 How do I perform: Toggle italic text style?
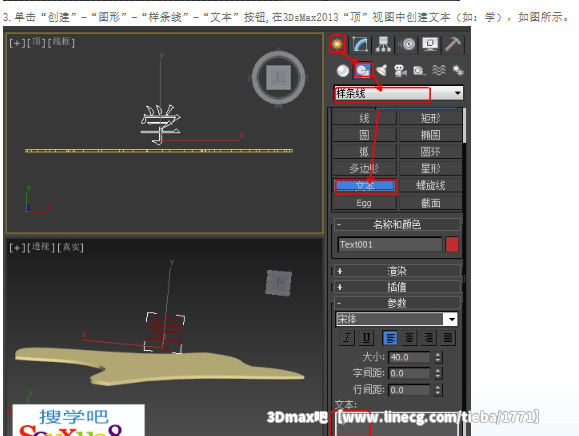[x=347, y=337]
